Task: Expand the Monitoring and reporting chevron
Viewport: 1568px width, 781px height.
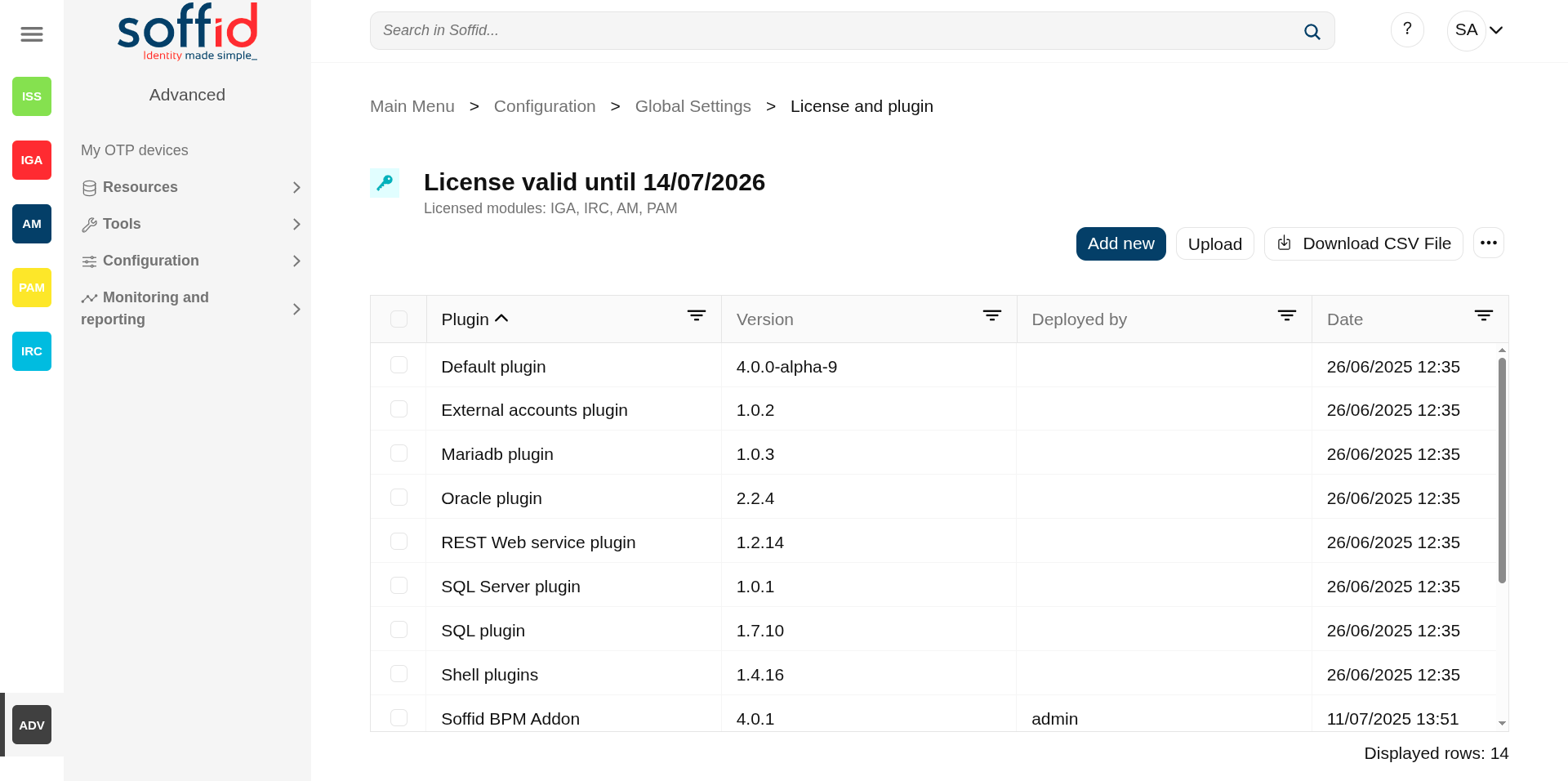Action: click(296, 310)
